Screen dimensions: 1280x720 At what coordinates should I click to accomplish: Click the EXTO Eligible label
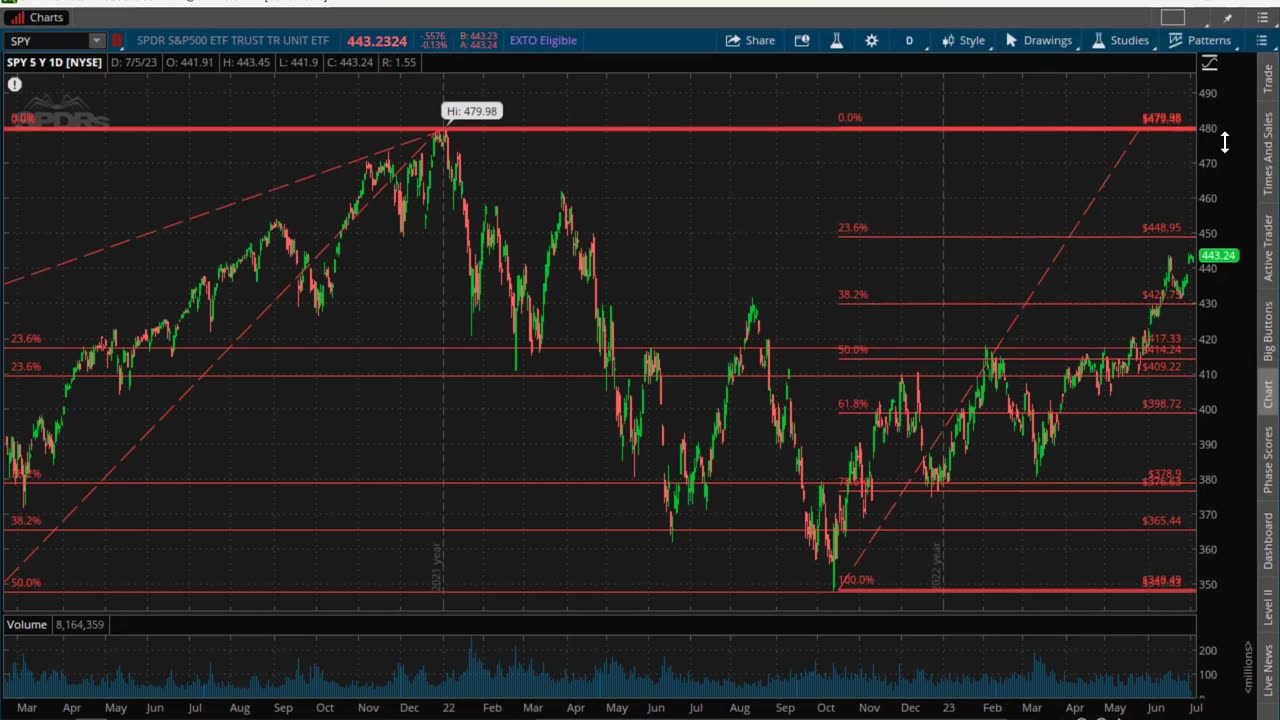[543, 41]
